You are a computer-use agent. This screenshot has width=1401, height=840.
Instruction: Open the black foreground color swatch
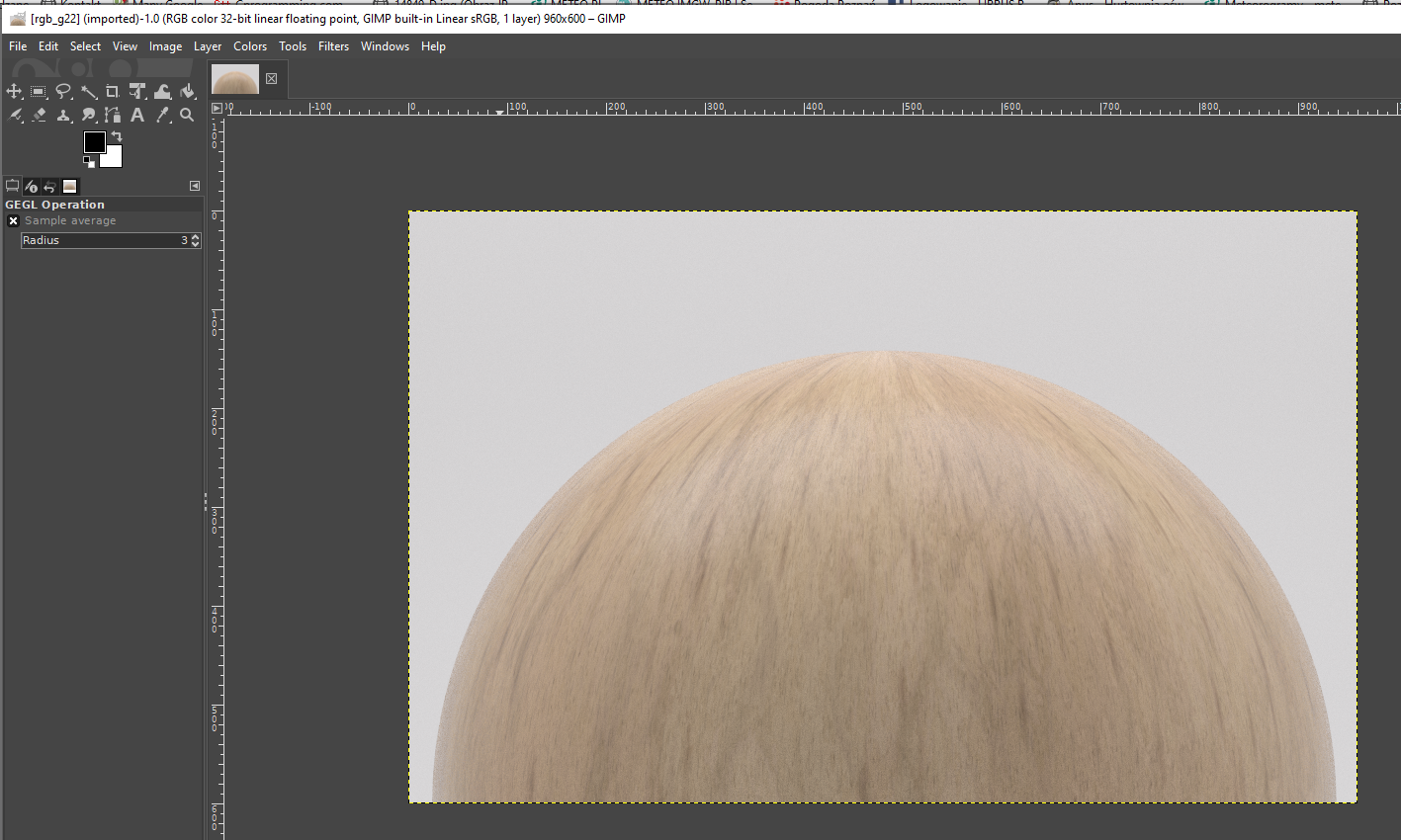(x=94, y=142)
